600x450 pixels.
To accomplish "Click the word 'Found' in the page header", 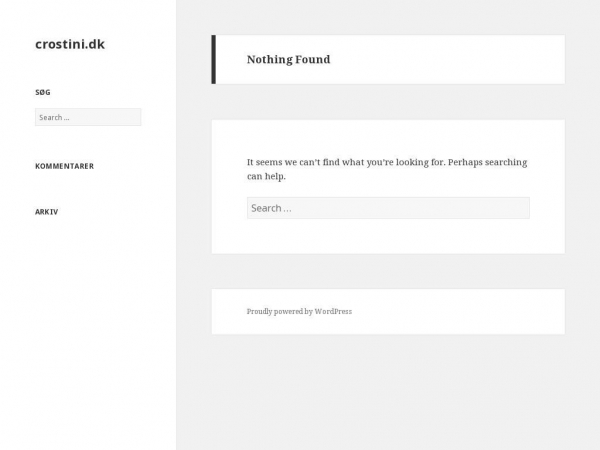I will point(313,59).
